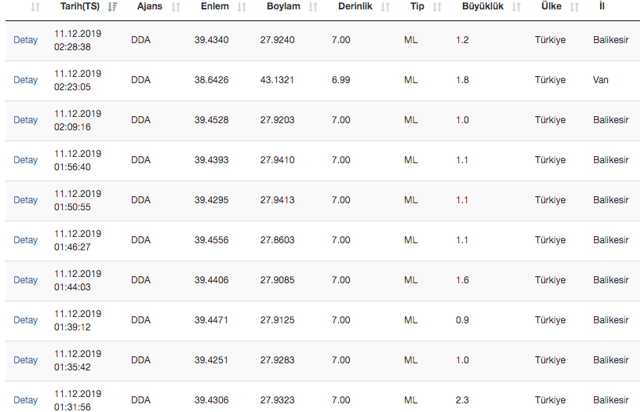This screenshot has width=640, height=412.
Task: Click Detay for the 01:50:55 row
Action: [x=25, y=200]
